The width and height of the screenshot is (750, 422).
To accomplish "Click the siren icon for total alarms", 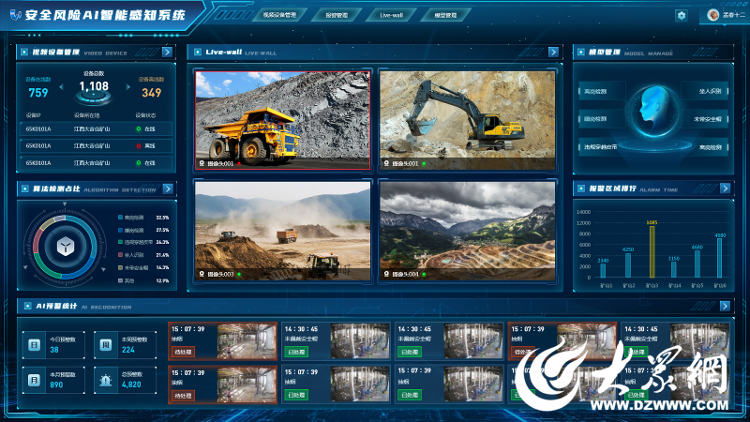I will tap(106, 380).
